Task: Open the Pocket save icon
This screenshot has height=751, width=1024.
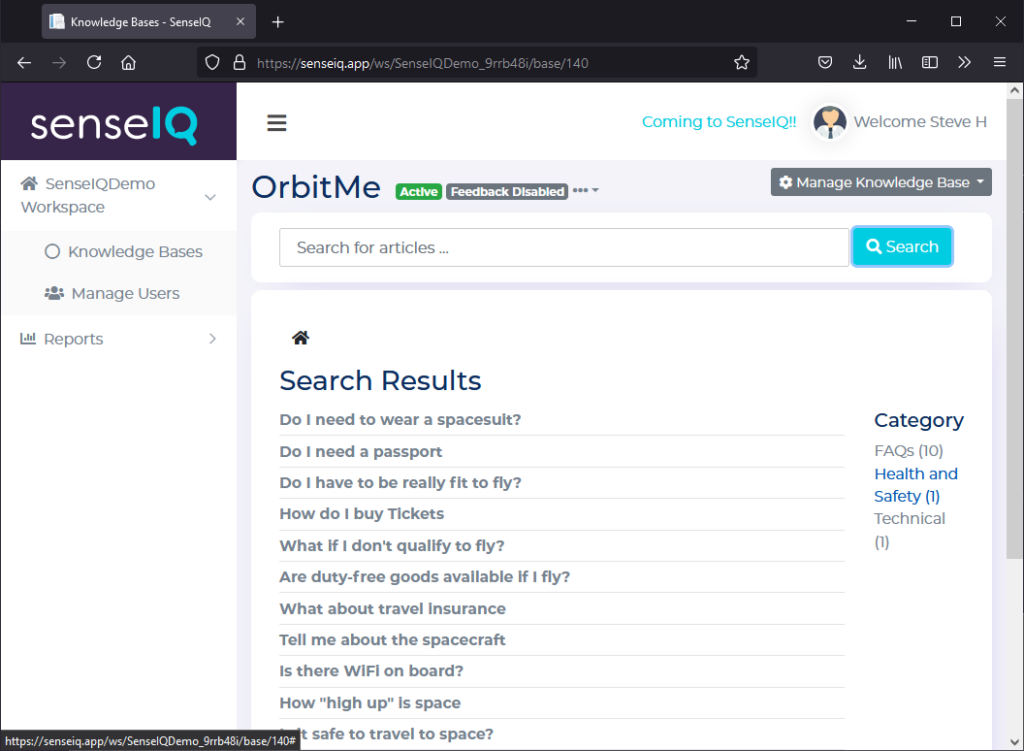Action: click(825, 63)
